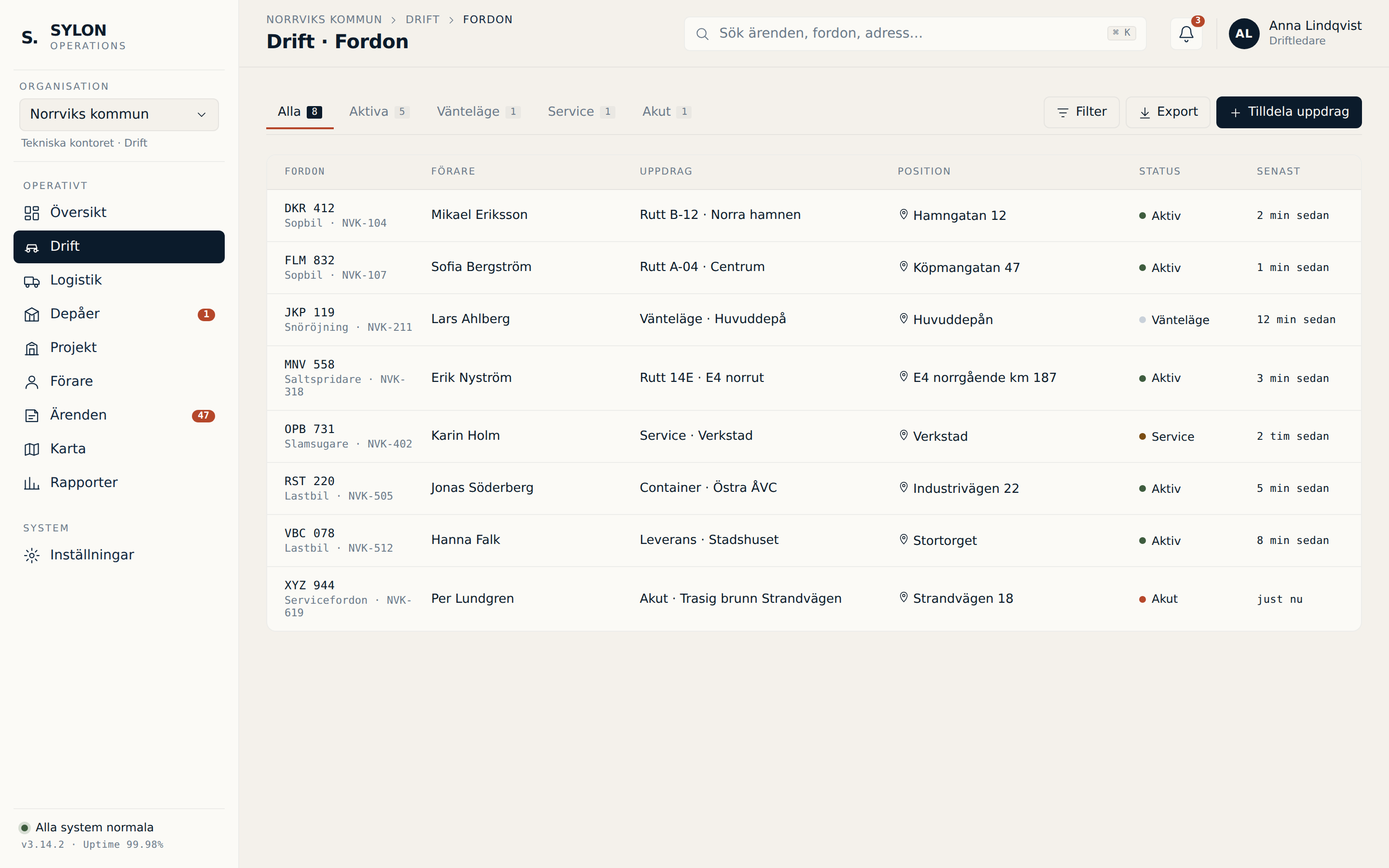
Task: Click assignment Rutt 14E · E4 norrut
Action: pyautogui.click(x=701, y=378)
